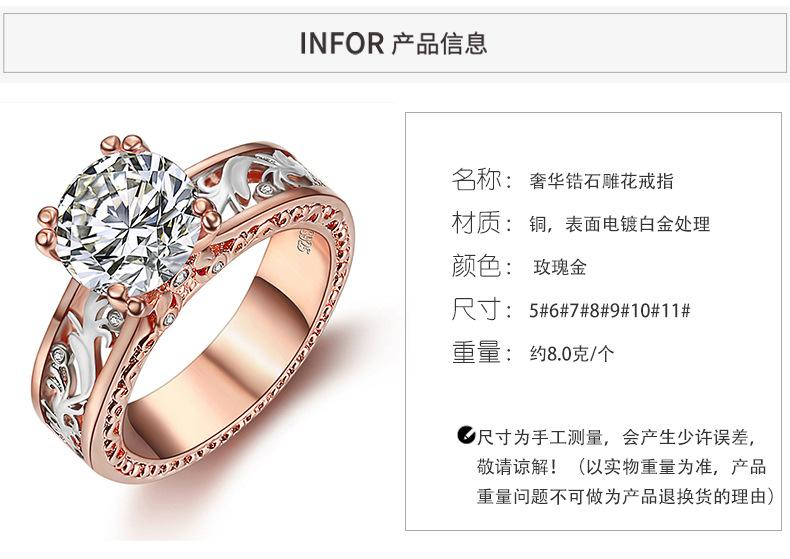Click the material text 铜，表面电镀白金处理
790x559 pixels.
click(x=619, y=224)
